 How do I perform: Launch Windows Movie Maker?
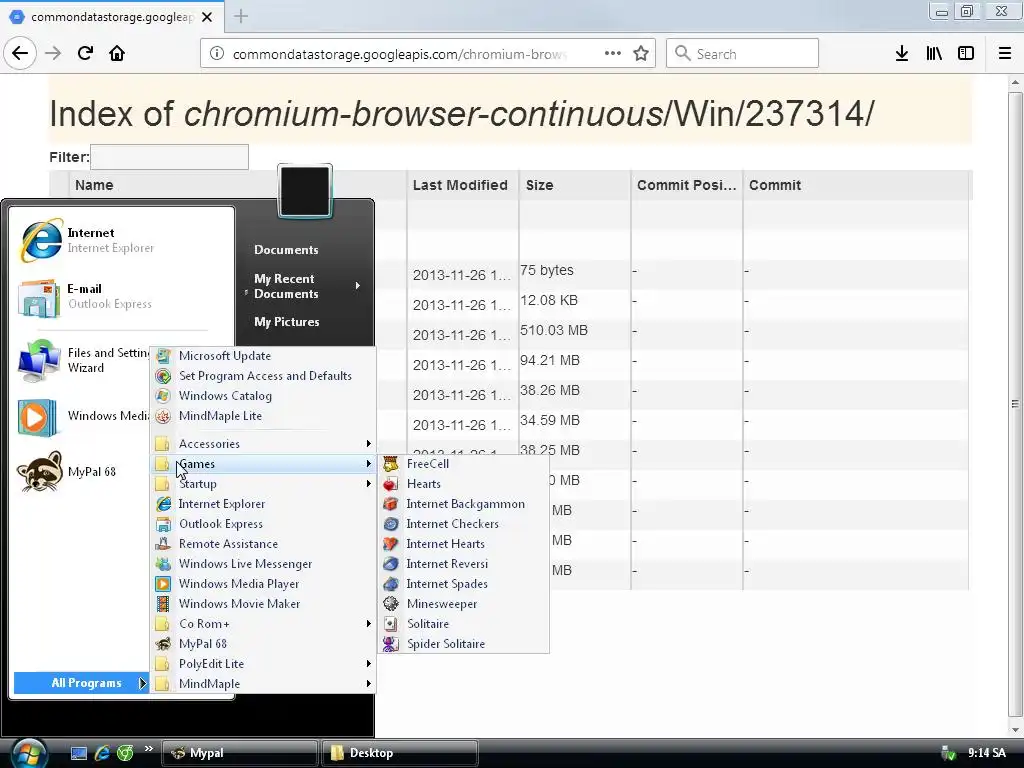point(264,604)
